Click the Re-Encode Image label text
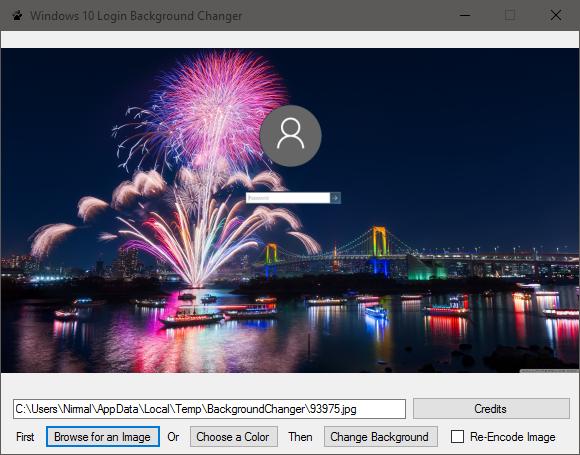The width and height of the screenshot is (580, 455). pos(513,437)
